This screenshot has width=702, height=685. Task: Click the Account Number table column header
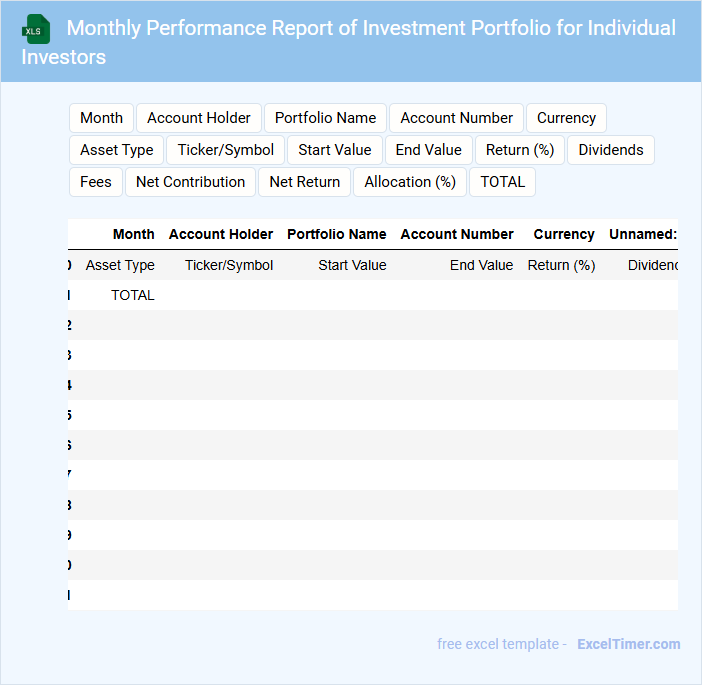coord(457,234)
